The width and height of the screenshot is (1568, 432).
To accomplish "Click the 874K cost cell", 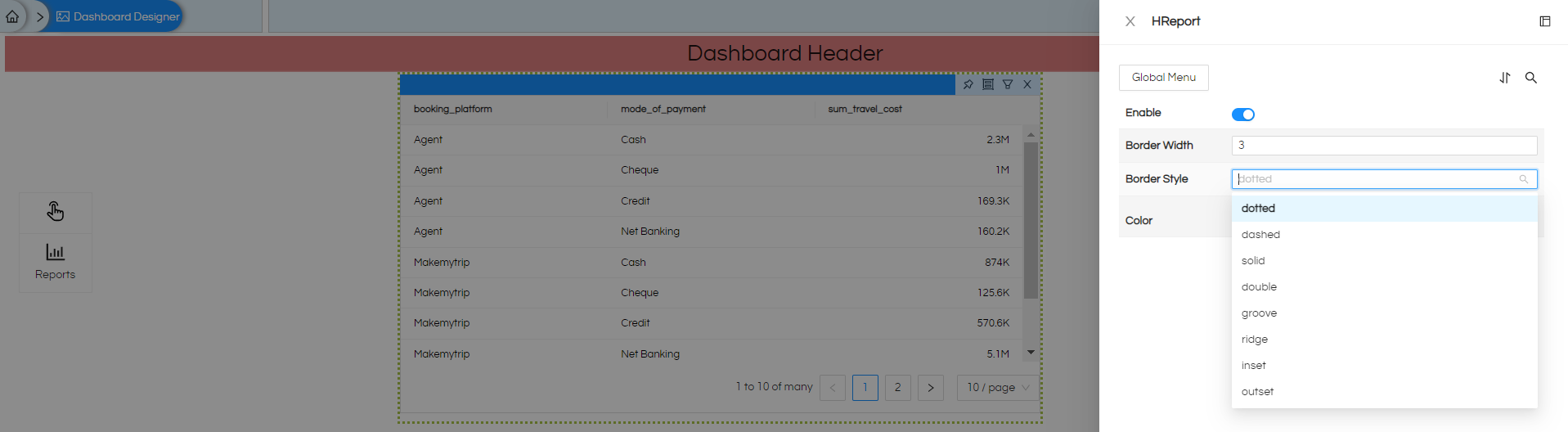I will click(x=997, y=263).
